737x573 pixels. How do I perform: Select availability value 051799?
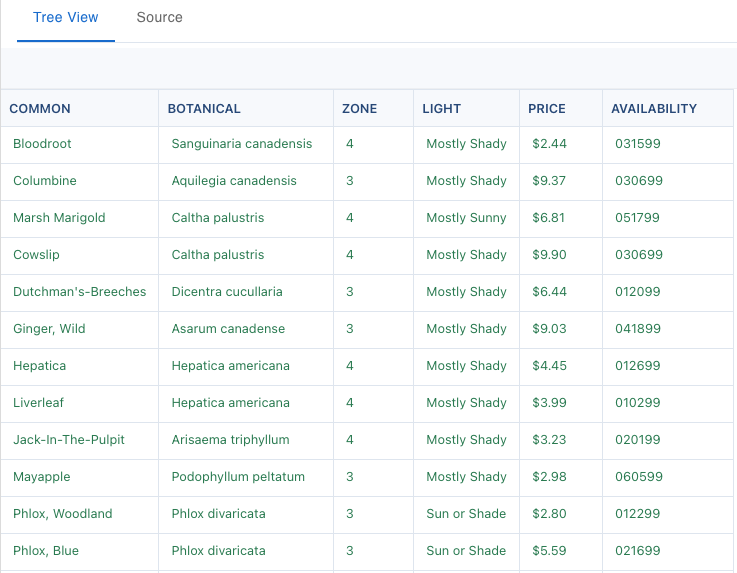pyautogui.click(x=668, y=218)
